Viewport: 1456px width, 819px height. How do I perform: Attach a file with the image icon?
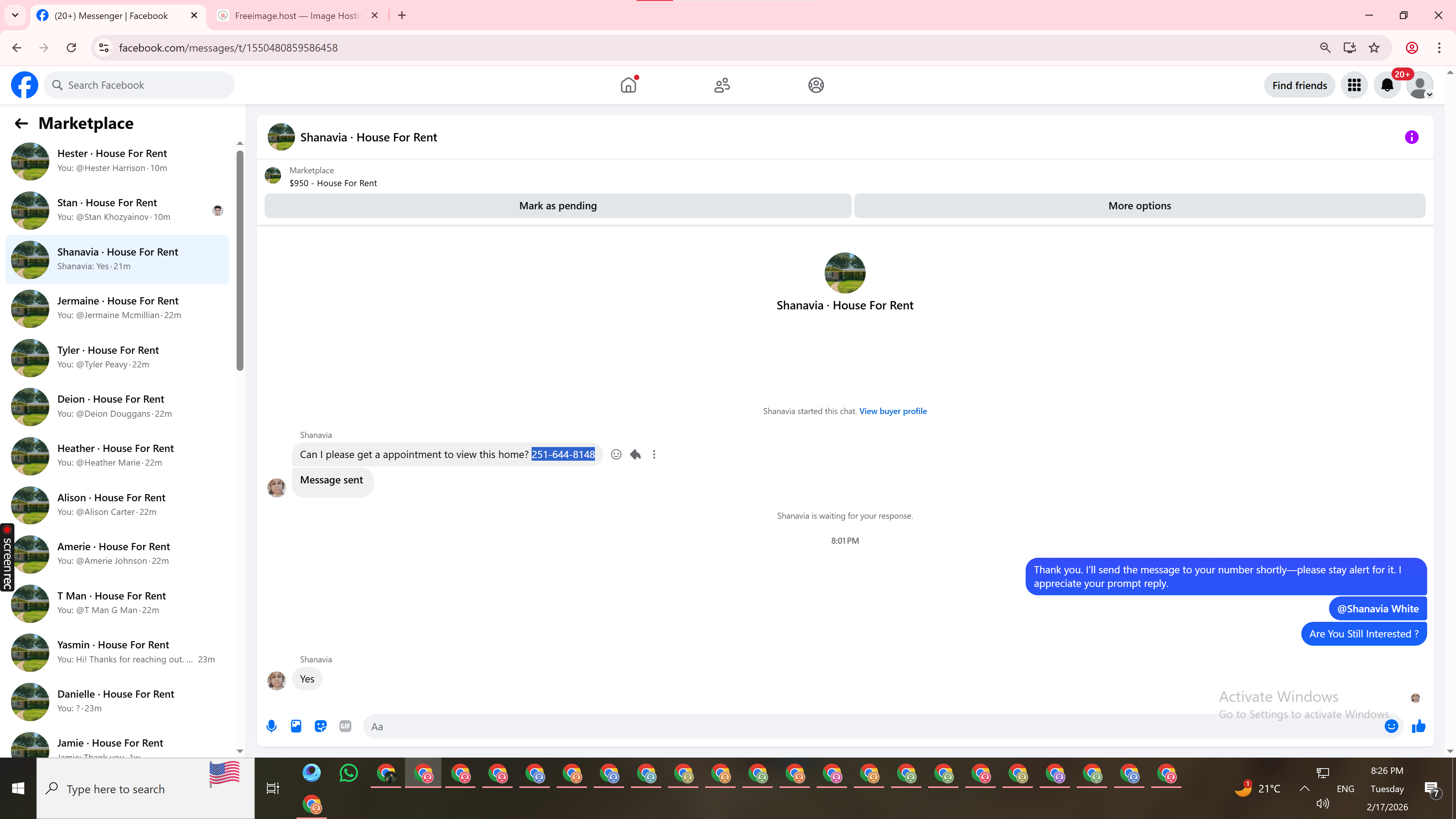[296, 726]
